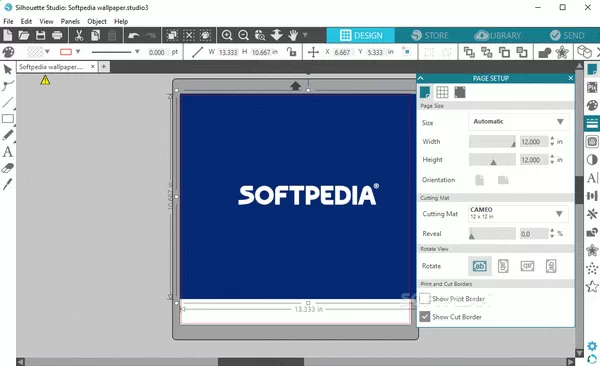Decrease the Height stepper value
Image resolution: width=600 pixels, height=366 pixels.
(552, 163)
